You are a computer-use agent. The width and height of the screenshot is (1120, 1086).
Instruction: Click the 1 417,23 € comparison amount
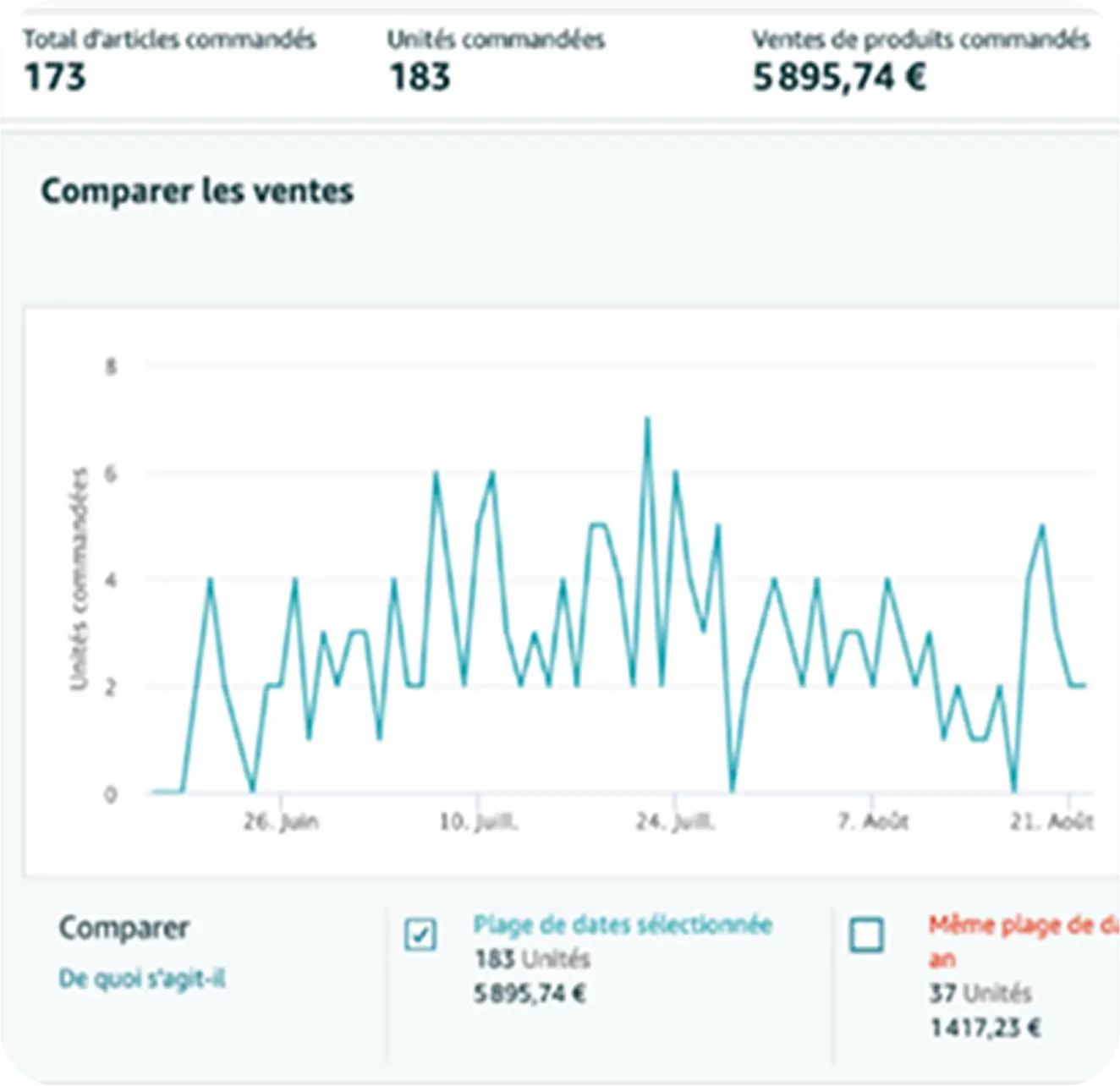point(985,1028)
